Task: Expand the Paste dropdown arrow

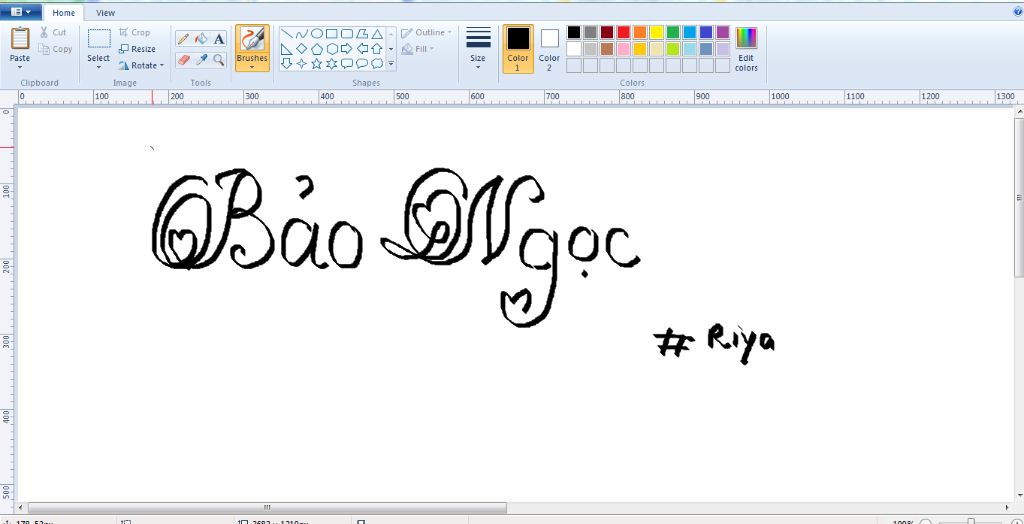Action: (20, 67)
